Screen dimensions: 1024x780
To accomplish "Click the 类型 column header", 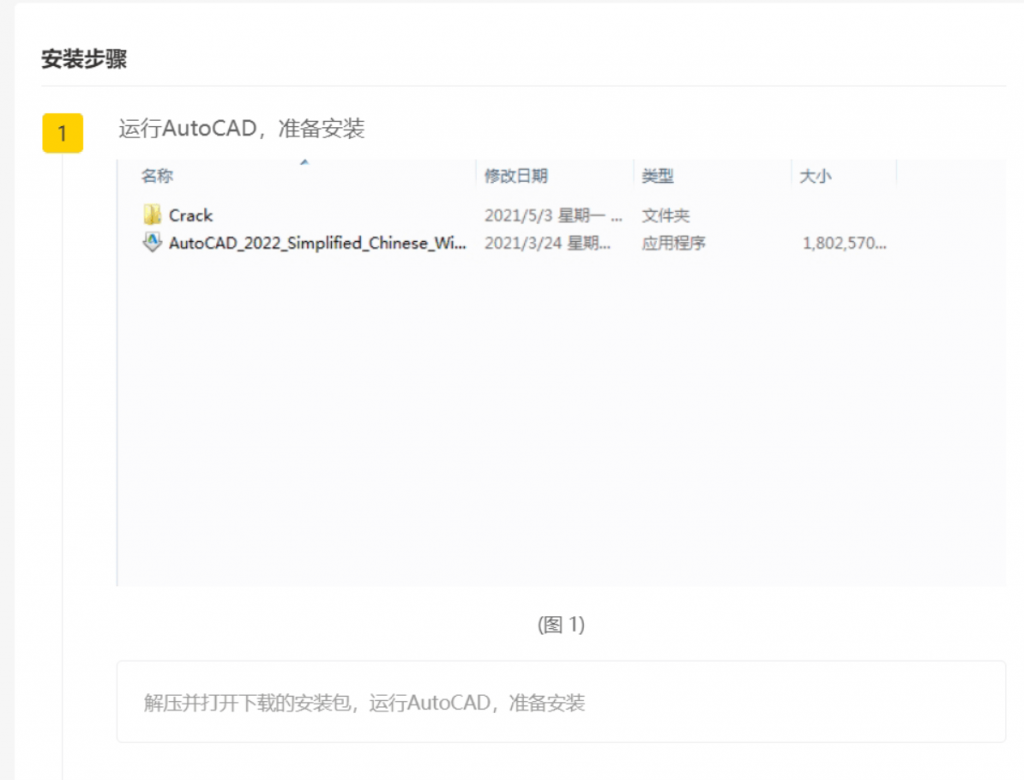I will pos(657,176).
